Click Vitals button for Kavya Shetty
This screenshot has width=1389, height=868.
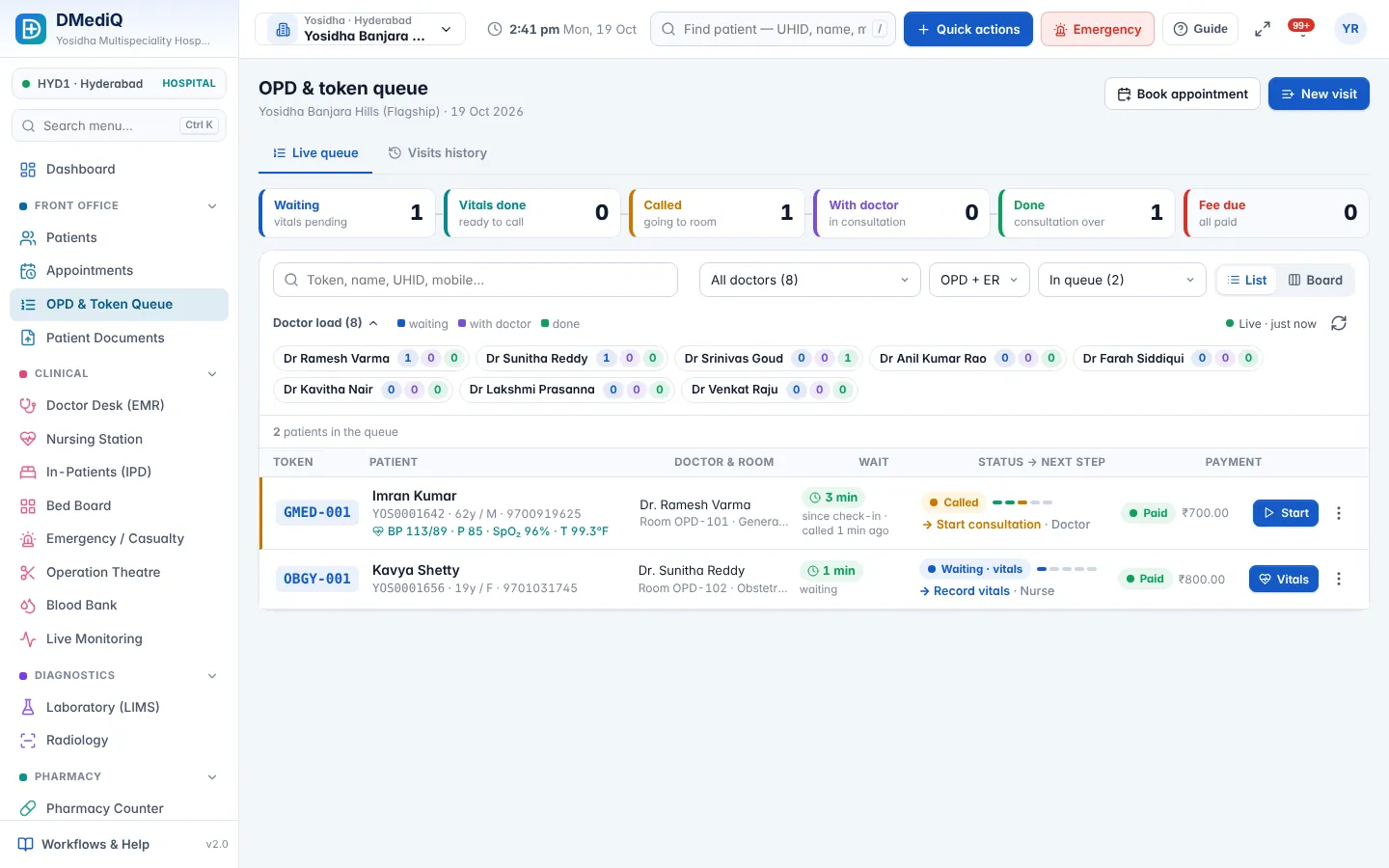click(x=1284, y=579)
